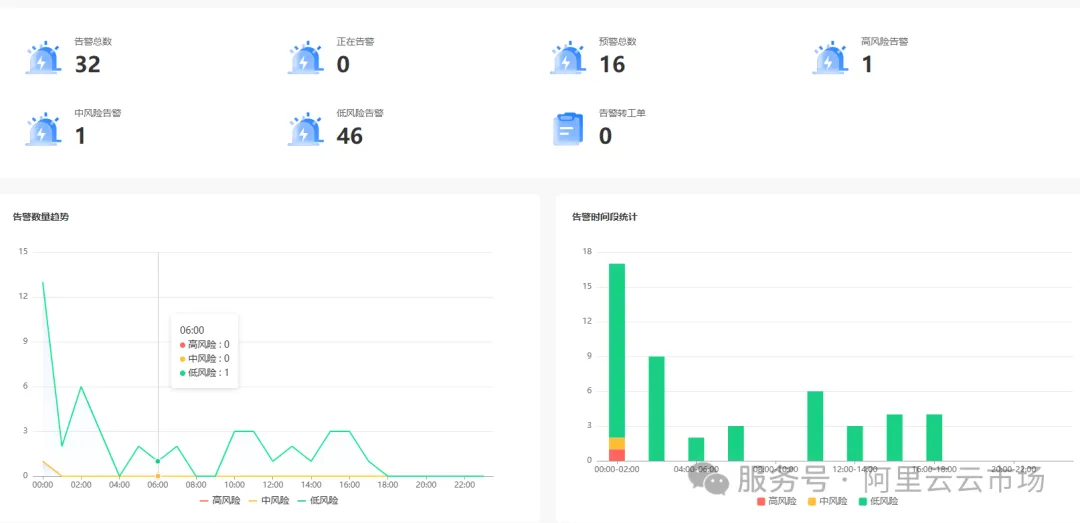The image size is (1080, 523).
Task: Click the alarm icon beside 正在告警
Action: tap(306, 57)
